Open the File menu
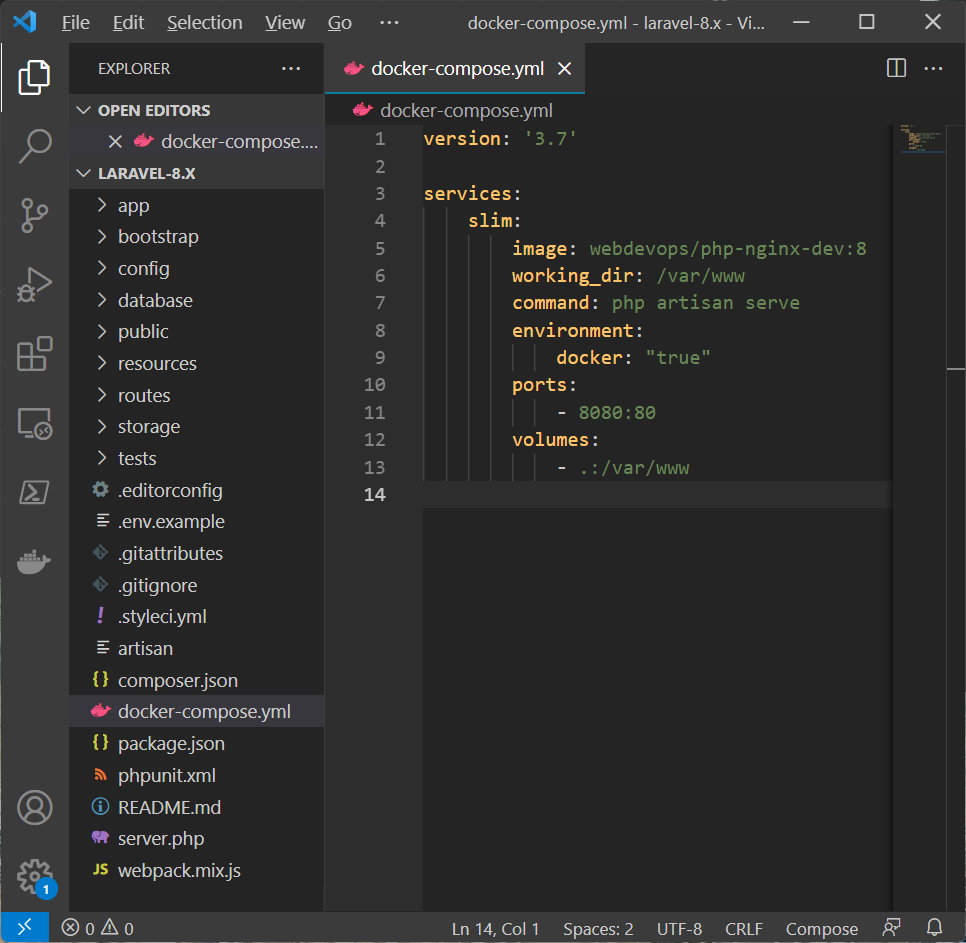 point(76,23)
